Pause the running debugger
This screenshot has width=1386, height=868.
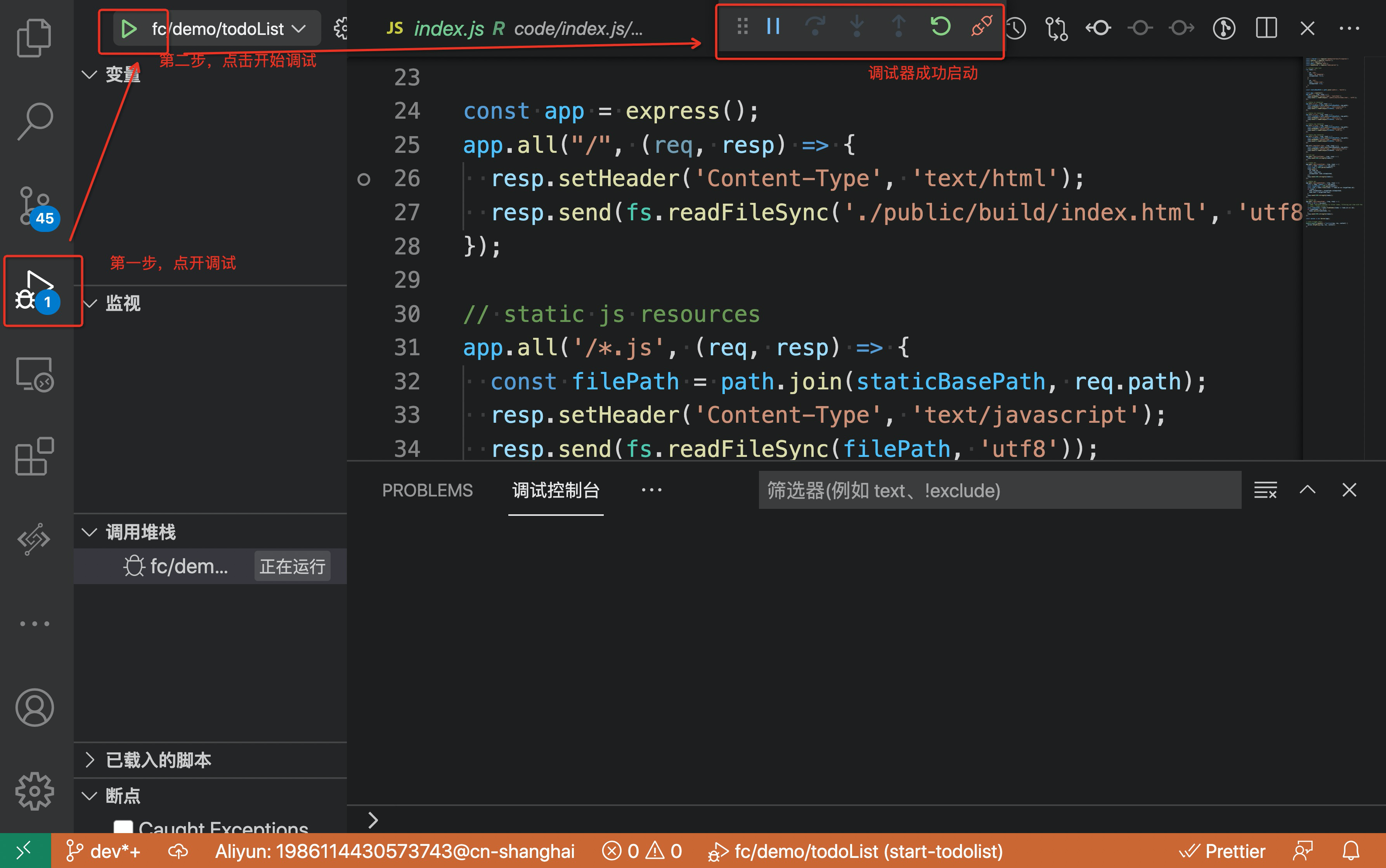click(773, 26)
